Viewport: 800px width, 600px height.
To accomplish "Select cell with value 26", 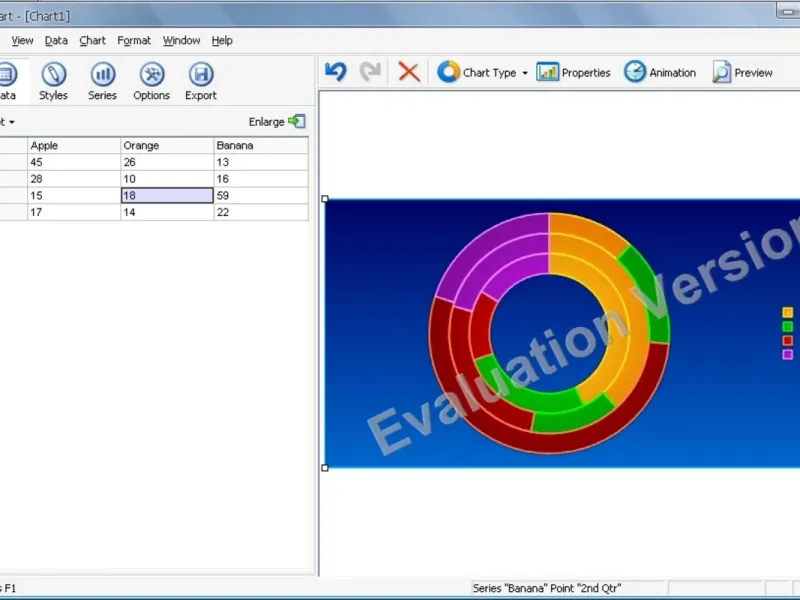I will click(x=167, y=162).
